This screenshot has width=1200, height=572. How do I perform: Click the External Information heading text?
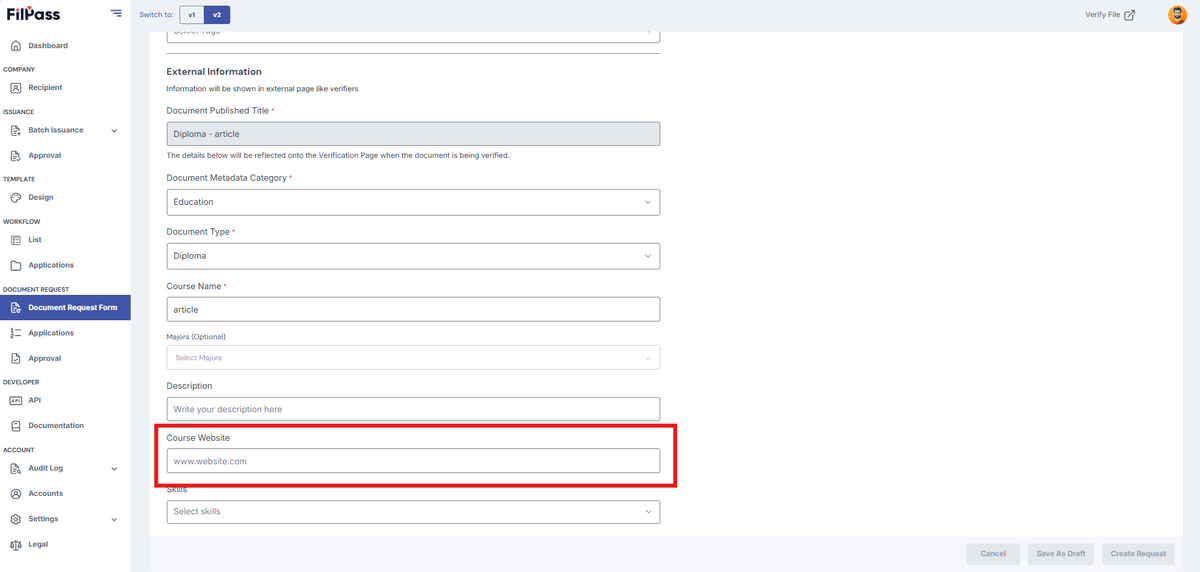point(214,72)
